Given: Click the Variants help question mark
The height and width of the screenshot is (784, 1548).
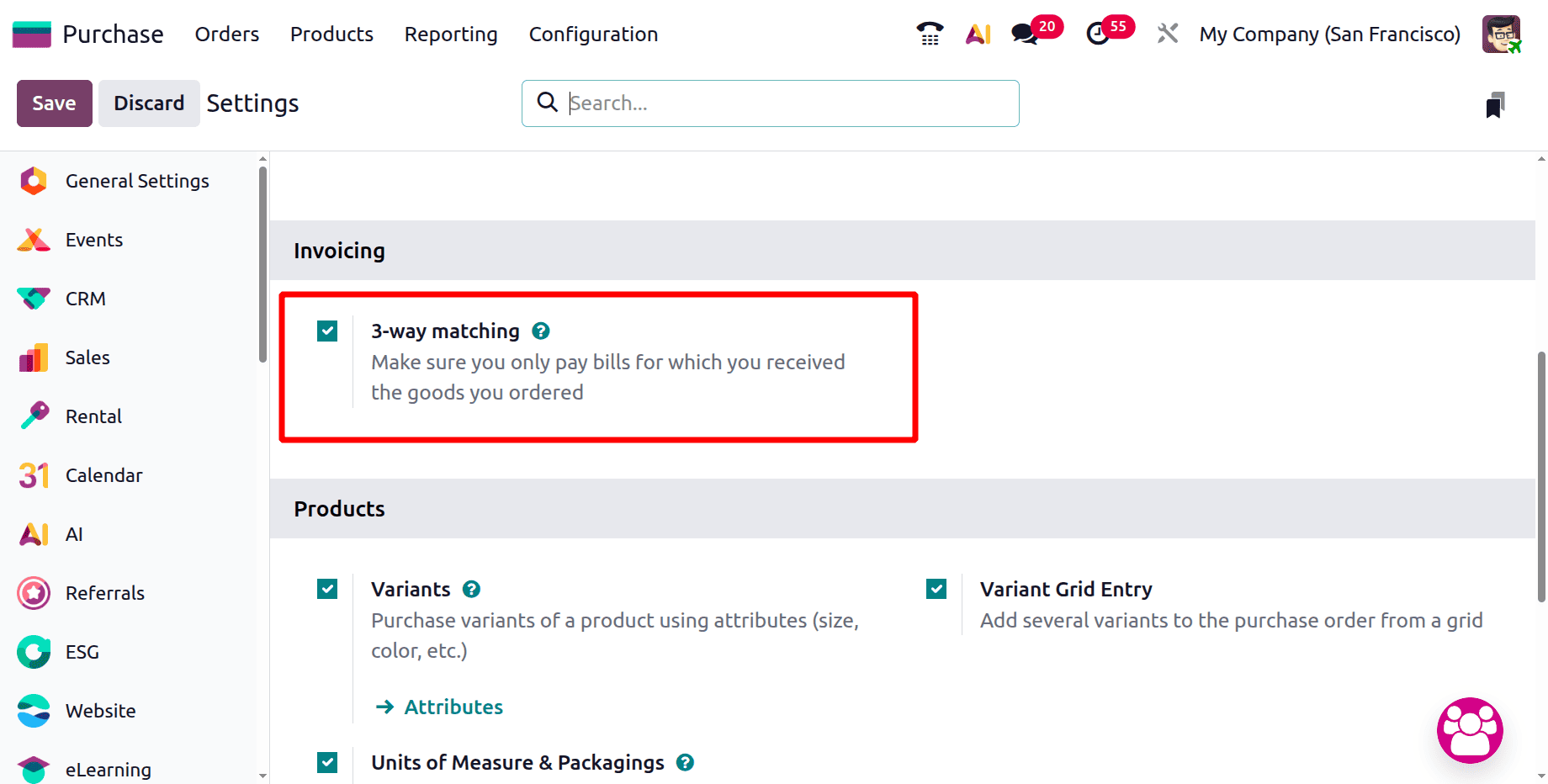Looking at the screenshot, I should tap(471, 589).
